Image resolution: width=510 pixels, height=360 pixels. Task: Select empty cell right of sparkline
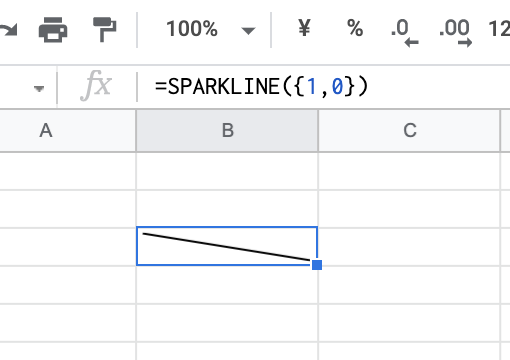point(410,247)
